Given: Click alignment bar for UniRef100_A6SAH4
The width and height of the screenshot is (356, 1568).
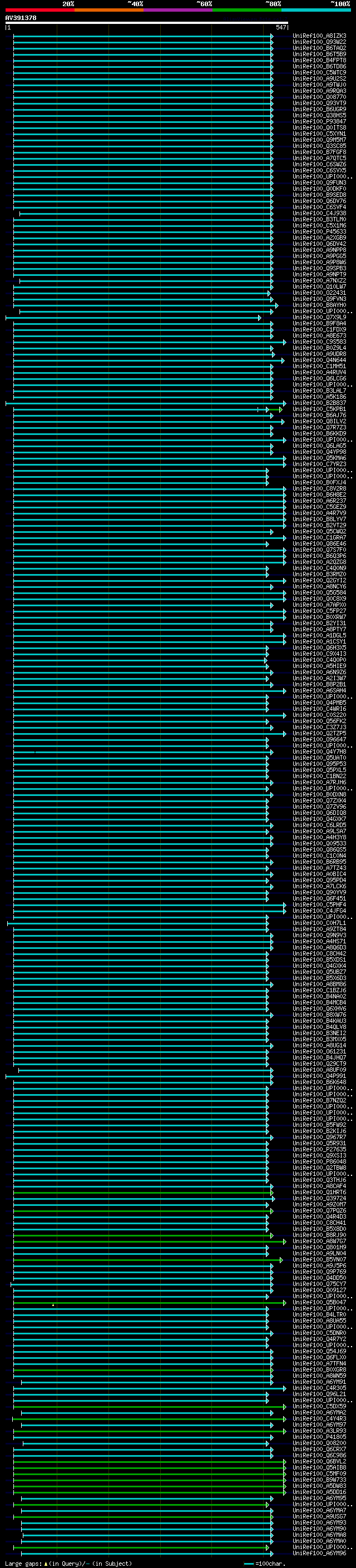Looking at the screenshot, I should [x=150, y=691].
